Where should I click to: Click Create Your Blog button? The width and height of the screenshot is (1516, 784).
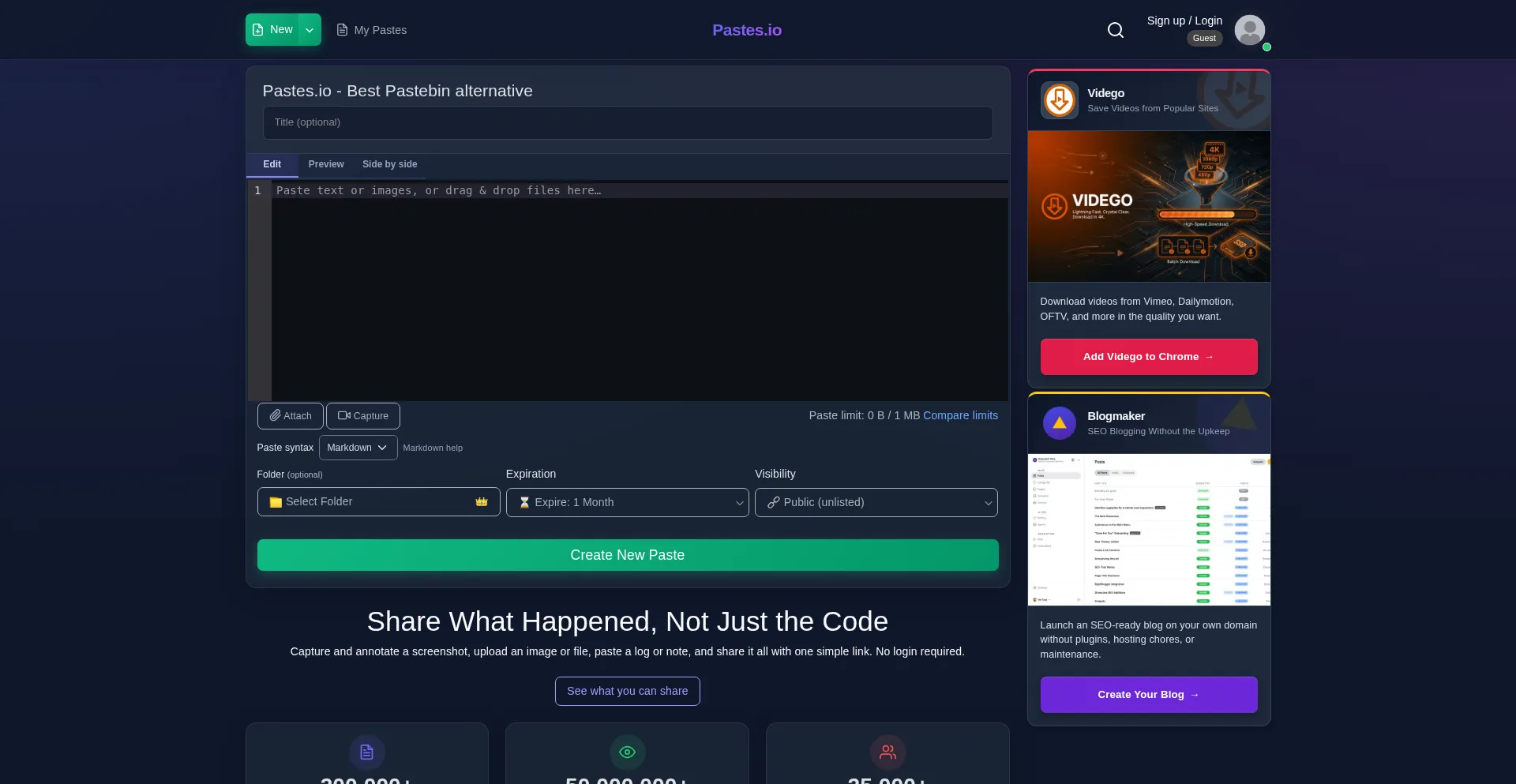1148,695
